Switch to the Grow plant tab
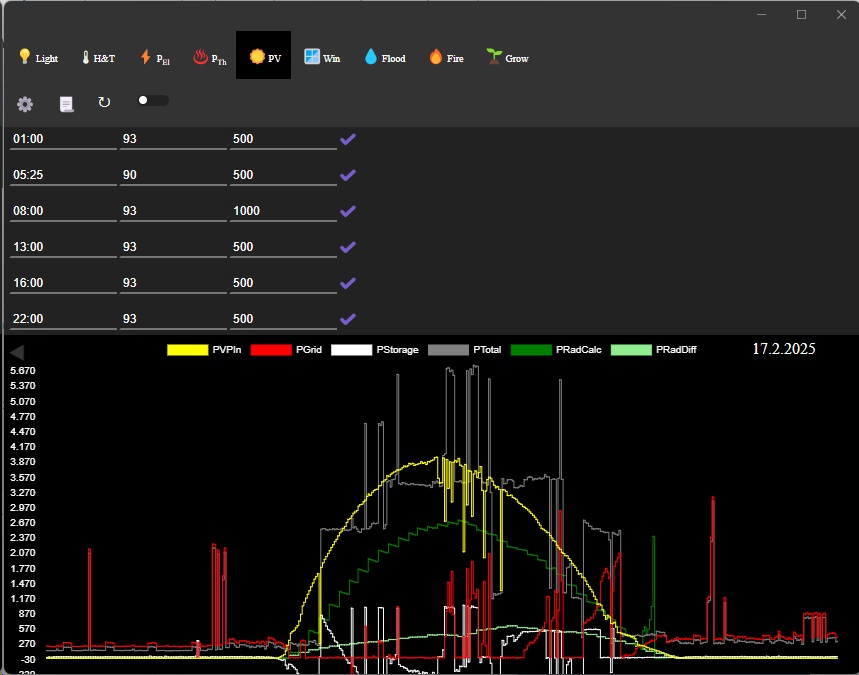Screen dimensions: 859x675 coord(507,58)
